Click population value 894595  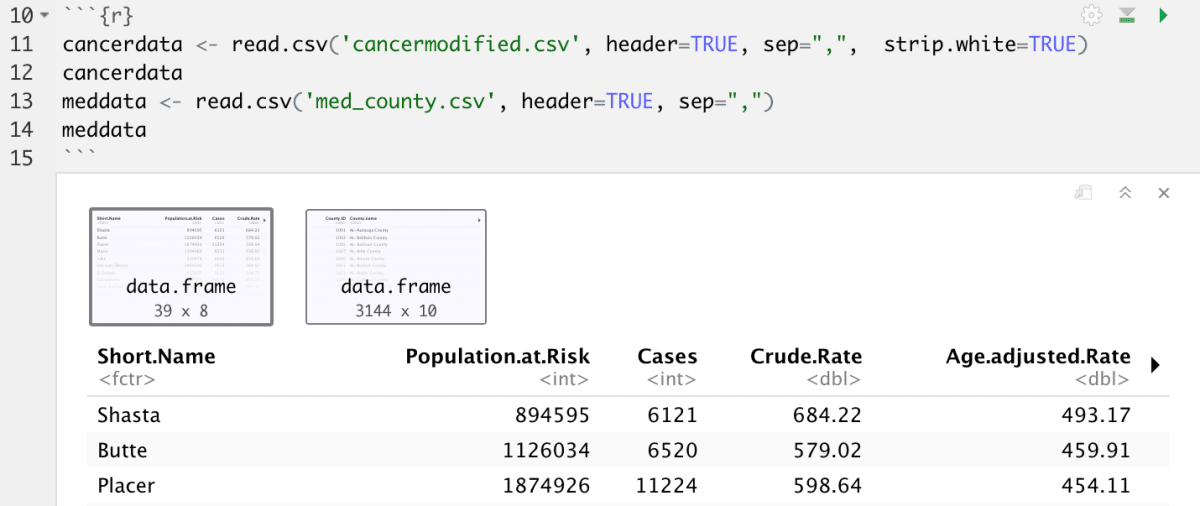point(550,414)
